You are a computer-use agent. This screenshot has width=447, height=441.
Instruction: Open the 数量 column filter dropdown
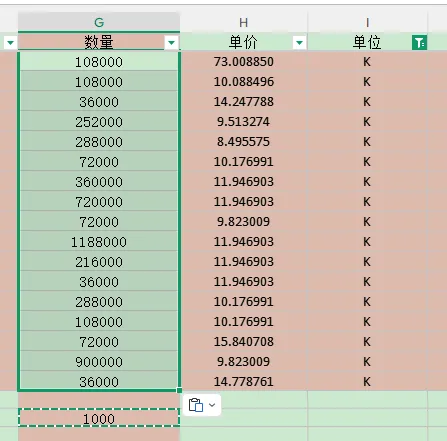point(172,43)
